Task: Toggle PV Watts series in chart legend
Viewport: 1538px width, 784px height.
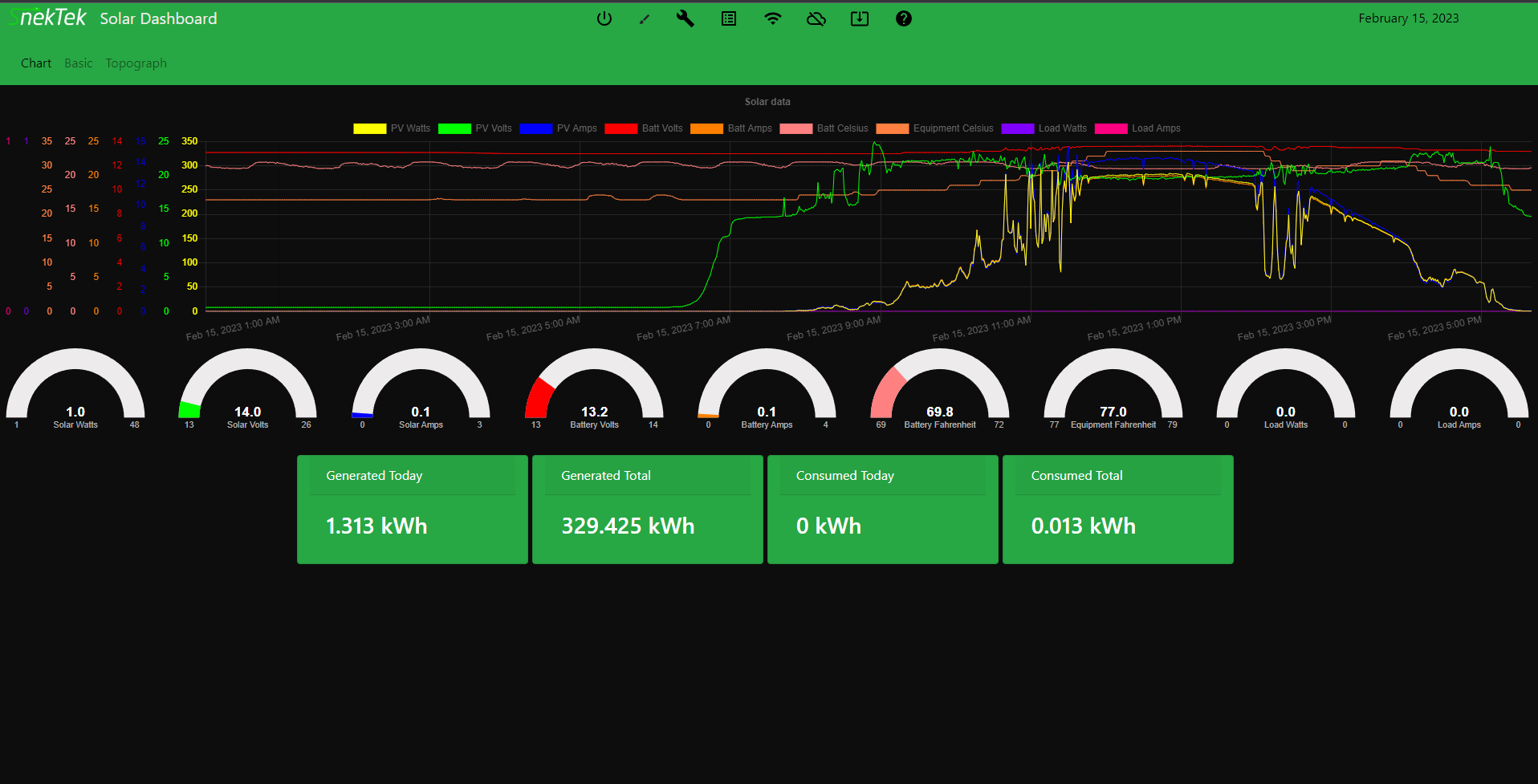Action: (393, 128)
